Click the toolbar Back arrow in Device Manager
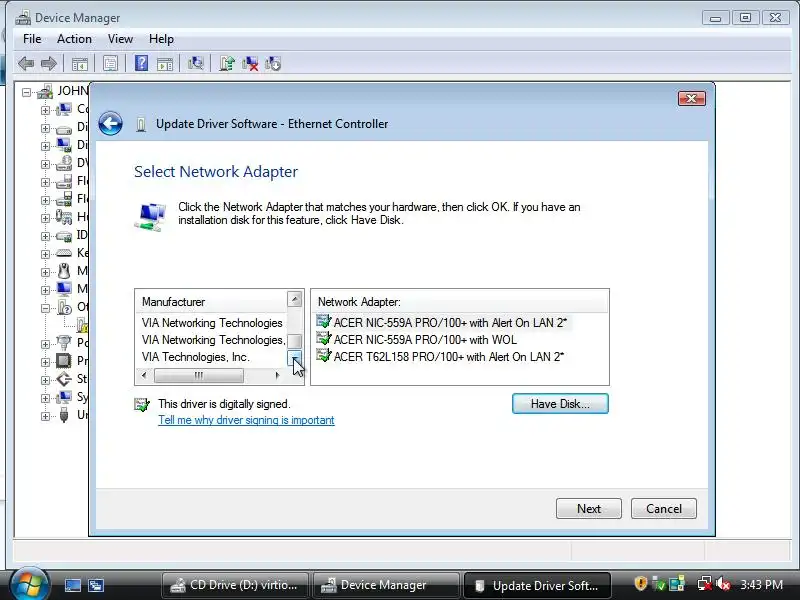Screen dimensions: 800x600 pyautogui.click(x=26, y=64)
